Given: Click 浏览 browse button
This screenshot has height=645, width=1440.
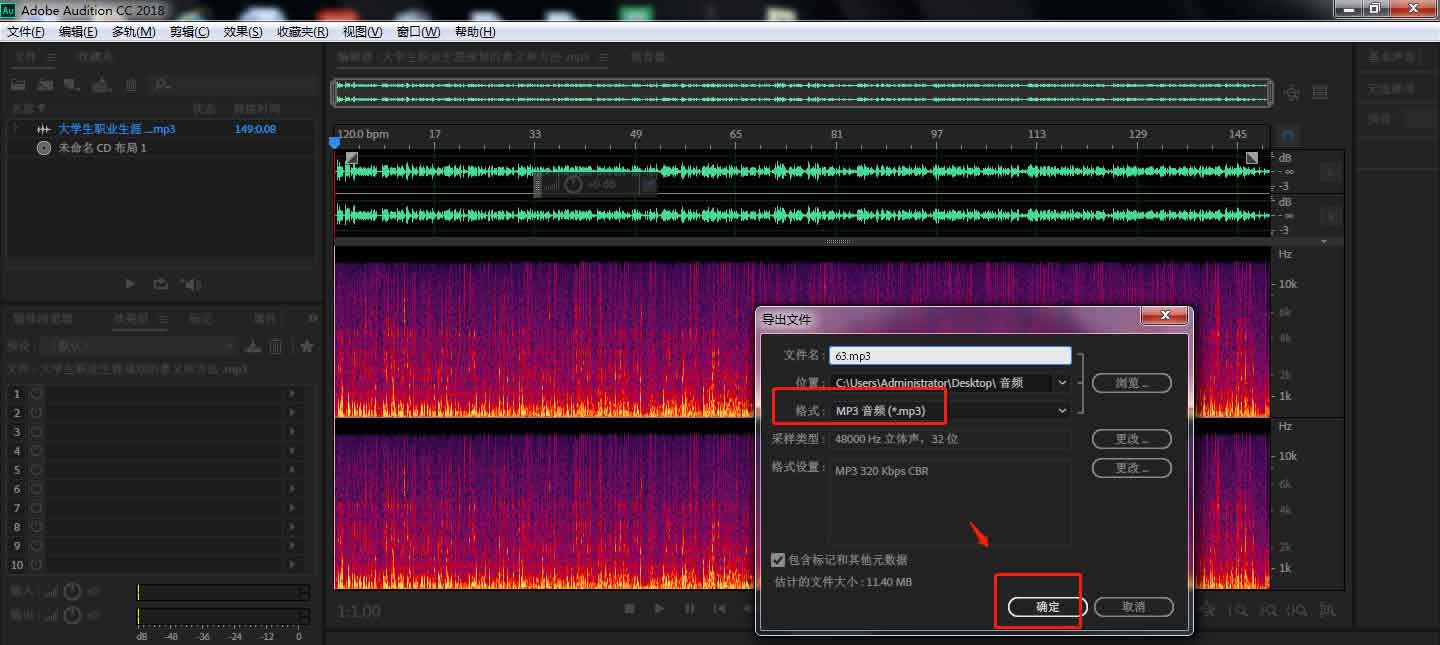Looking at the screenshot, I should click(x=1131, y=383).
